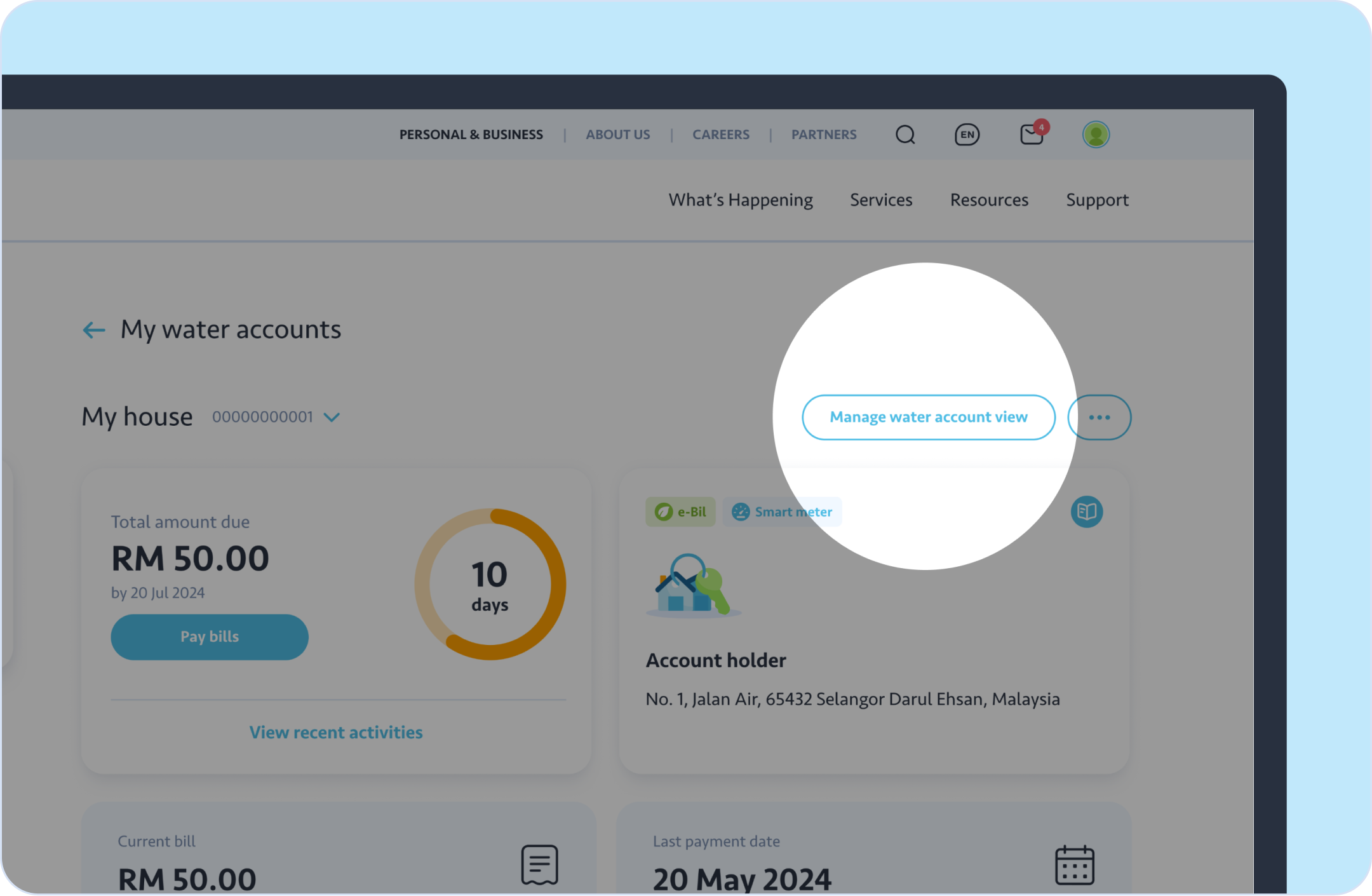
Task: Open the What's Happening menu
Action: point(740,200)
